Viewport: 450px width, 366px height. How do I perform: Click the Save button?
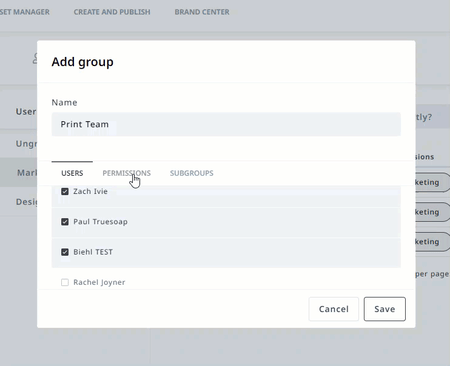385,309
